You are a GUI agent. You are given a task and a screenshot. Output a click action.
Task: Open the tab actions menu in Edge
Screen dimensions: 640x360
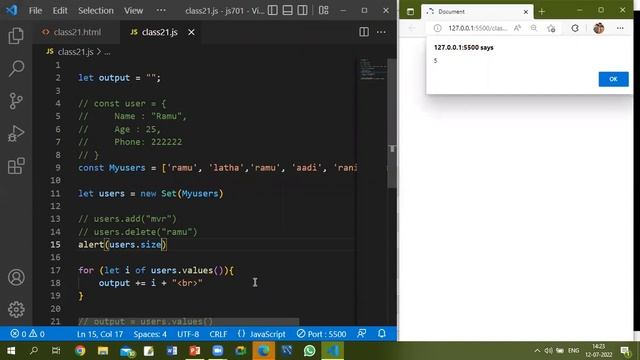click(x=410, y=12)
